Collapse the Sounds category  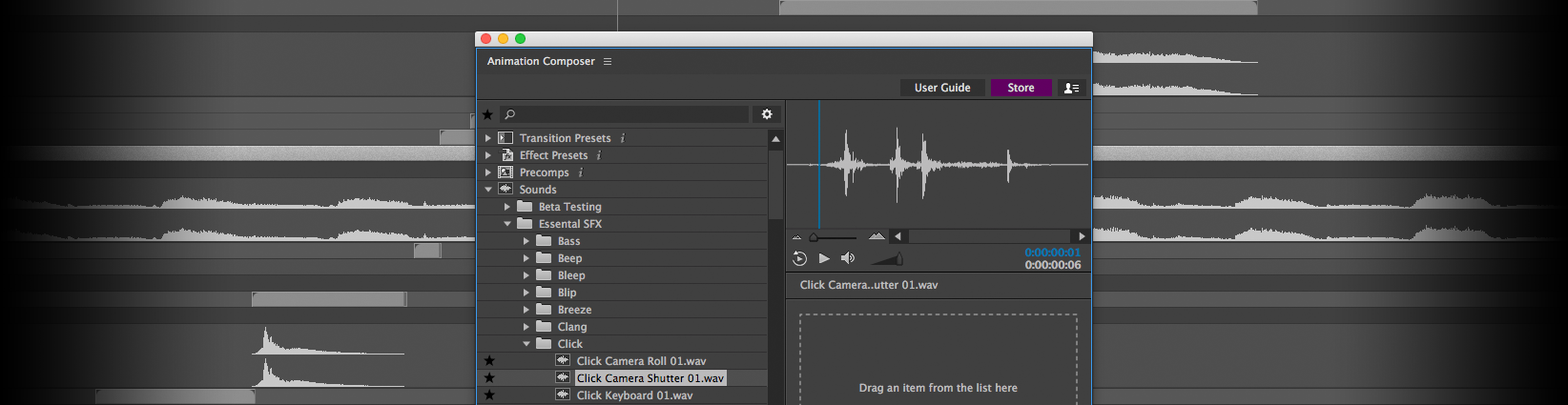click(x=487, y=190)
